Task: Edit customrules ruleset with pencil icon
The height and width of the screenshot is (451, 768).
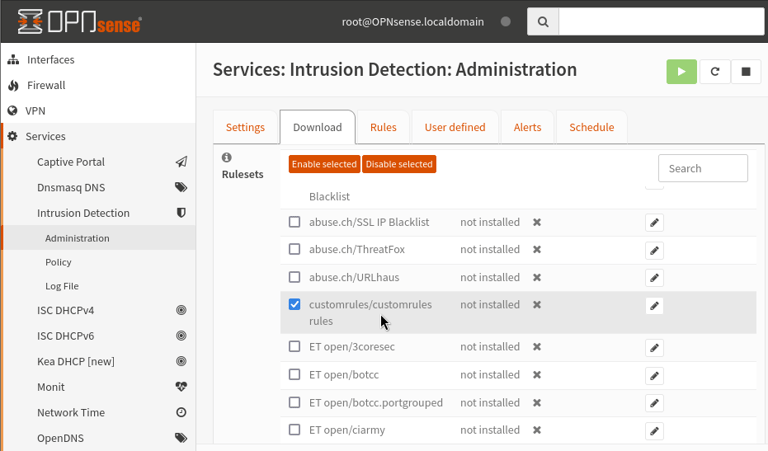Action: [654, 305]
